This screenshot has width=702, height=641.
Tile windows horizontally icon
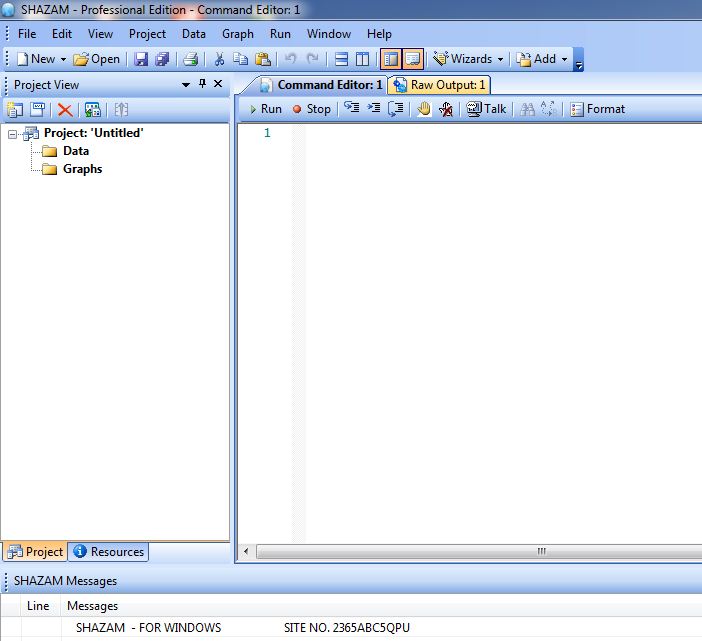pos(341,59)
